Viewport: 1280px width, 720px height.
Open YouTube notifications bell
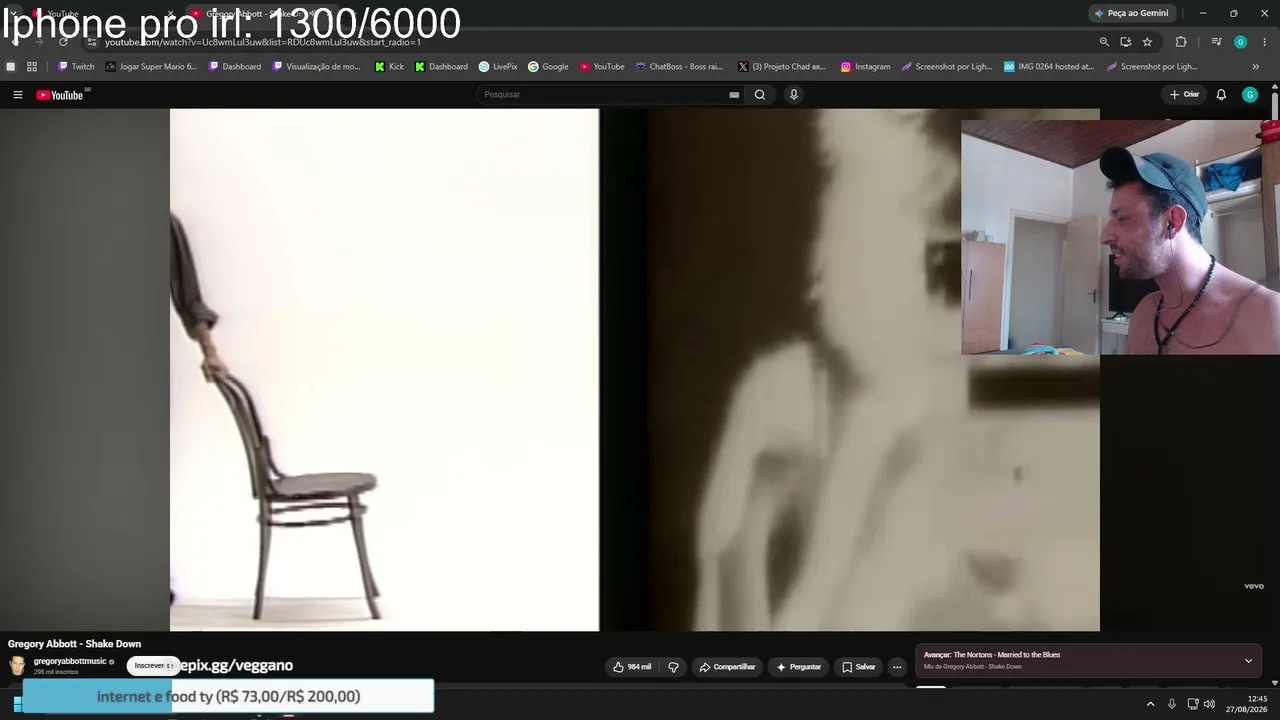tap(1221, 95)
